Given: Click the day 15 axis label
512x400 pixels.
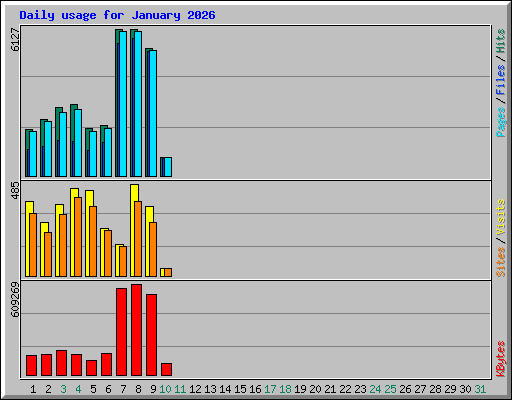Looking at the screenshot, I should click(x=240, y=389).
